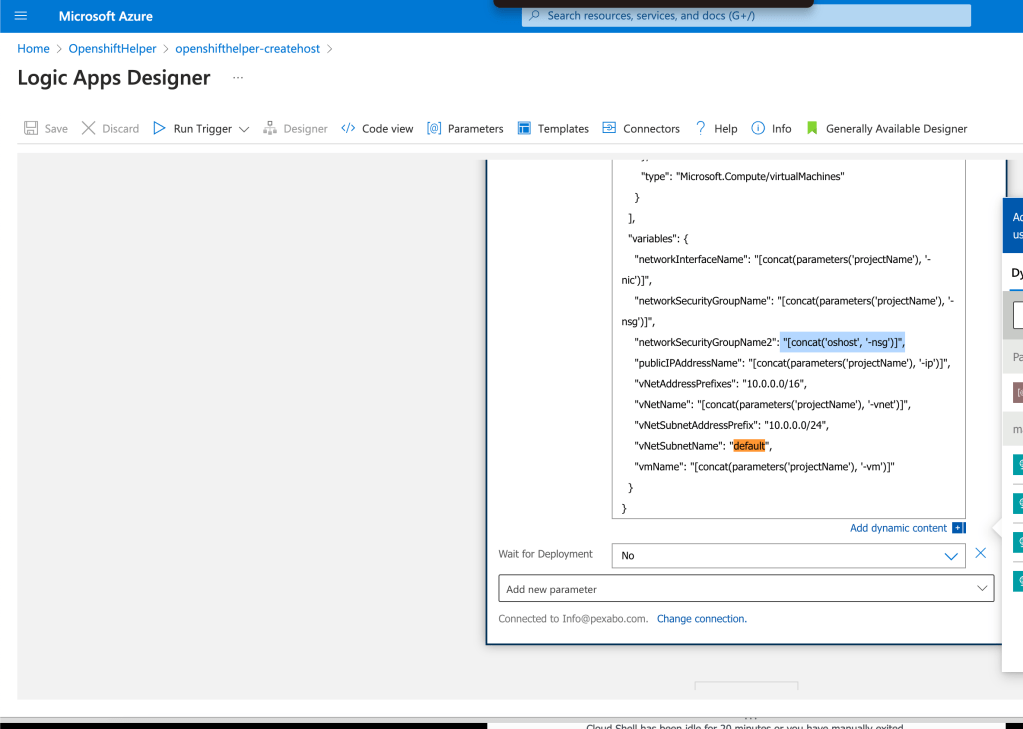Open the ellipsis menu beside Logic Apps Designer

238,78
